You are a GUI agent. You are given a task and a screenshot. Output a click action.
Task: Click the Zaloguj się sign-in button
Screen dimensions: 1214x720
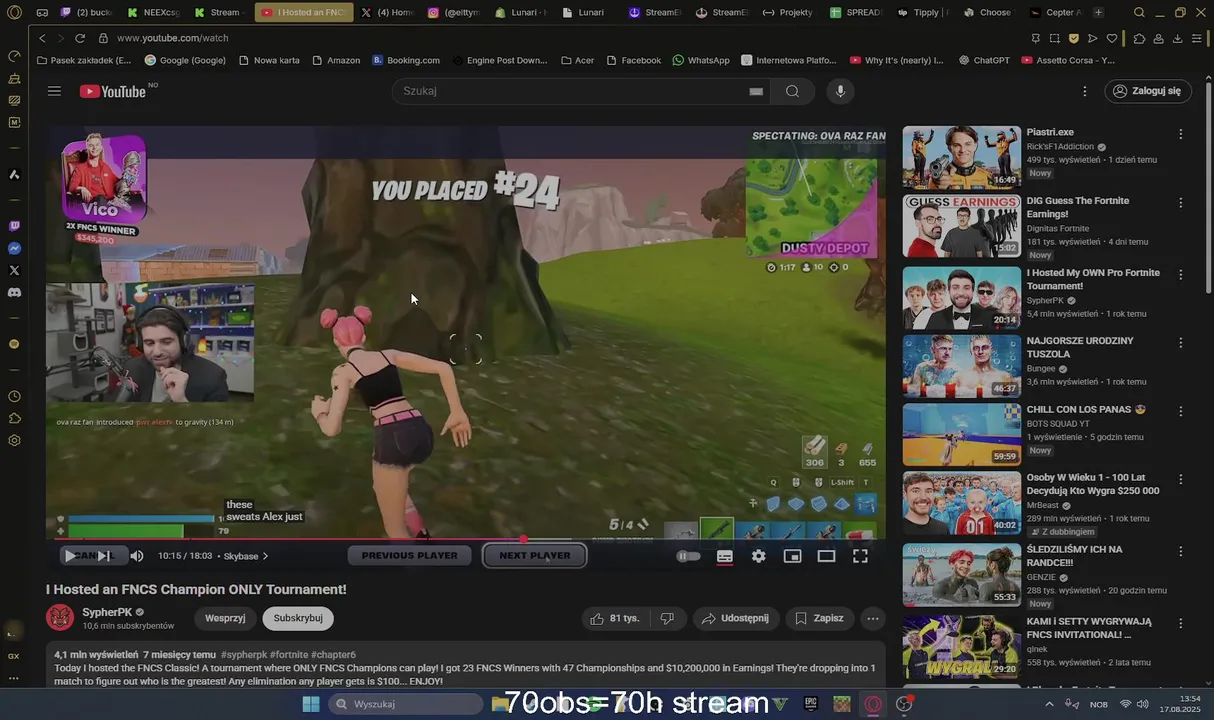(1148, 91)
